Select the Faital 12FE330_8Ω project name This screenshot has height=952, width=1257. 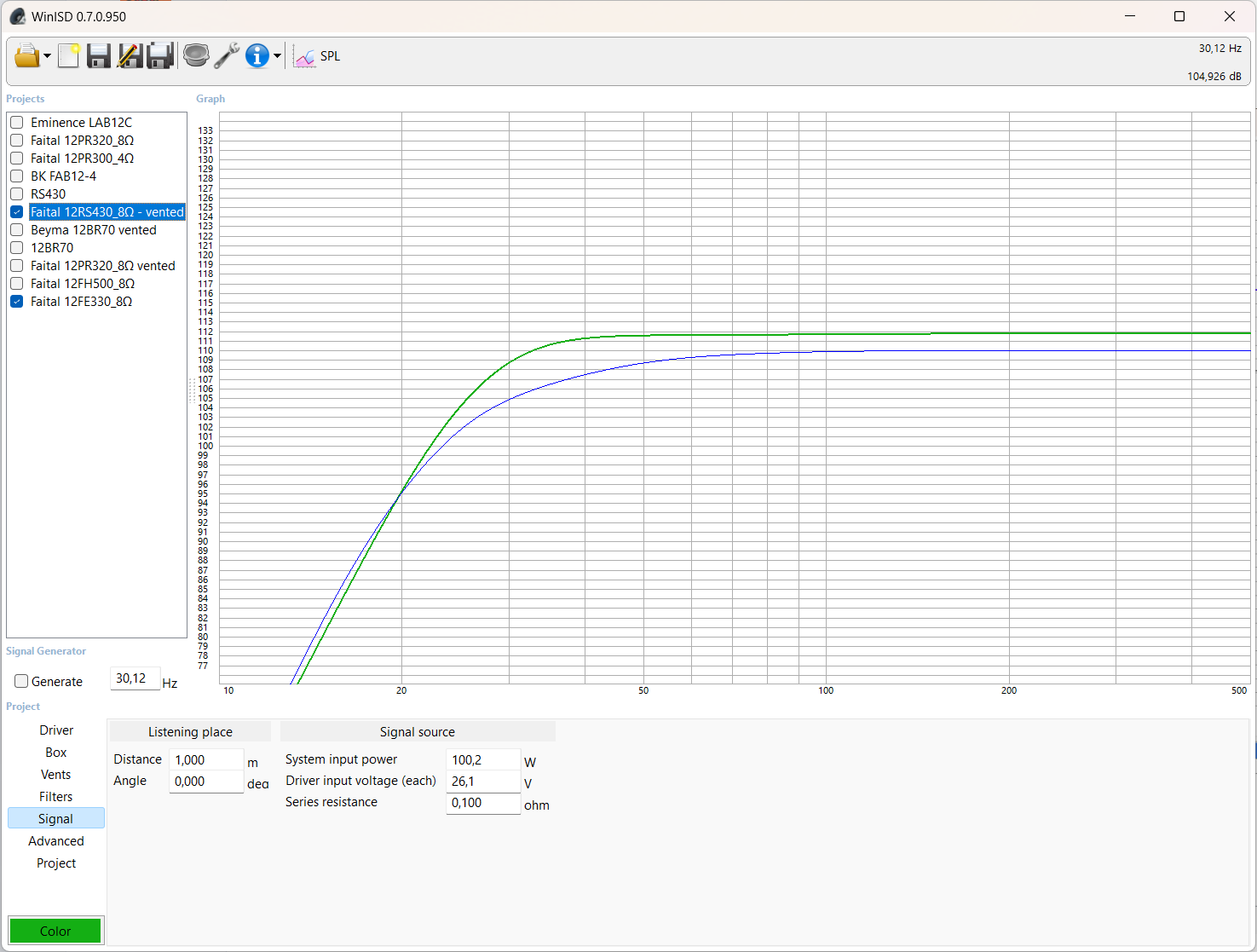pos(82,302)
